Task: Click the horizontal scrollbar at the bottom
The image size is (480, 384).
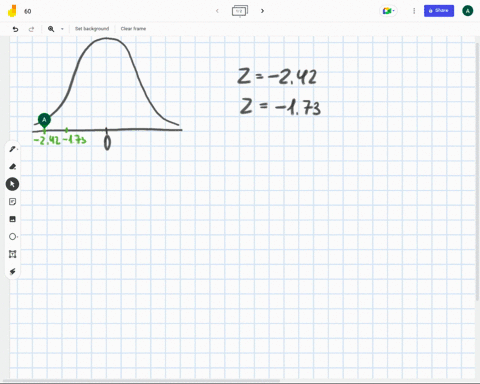Action: pyautogui.click(x=142, y=381)
